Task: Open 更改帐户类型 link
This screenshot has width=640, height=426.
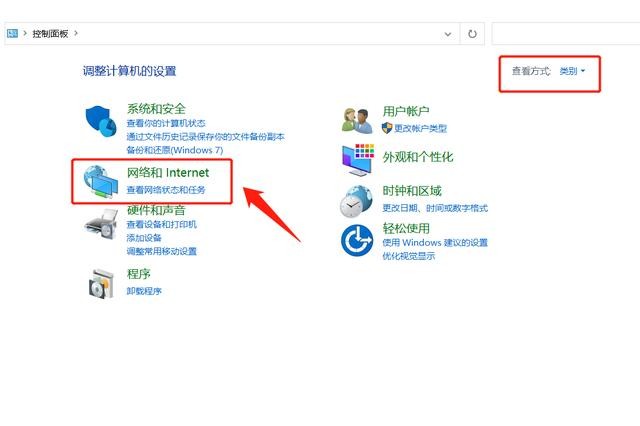Action: click(x=421, y=129)
